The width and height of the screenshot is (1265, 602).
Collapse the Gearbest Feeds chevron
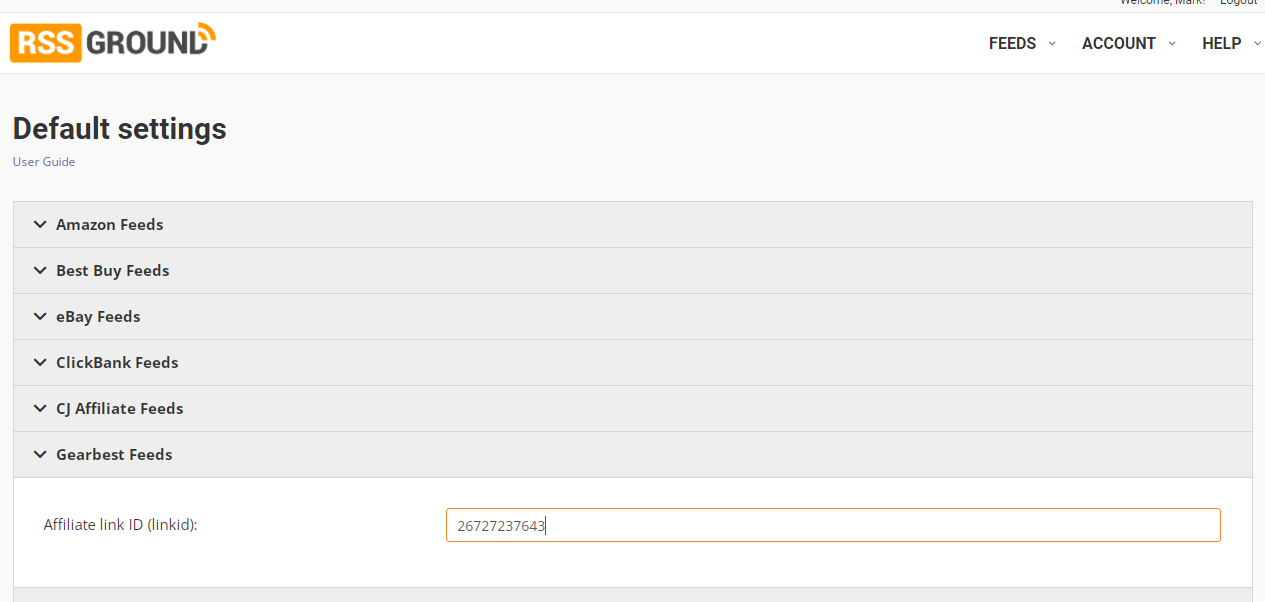(40, 455)
